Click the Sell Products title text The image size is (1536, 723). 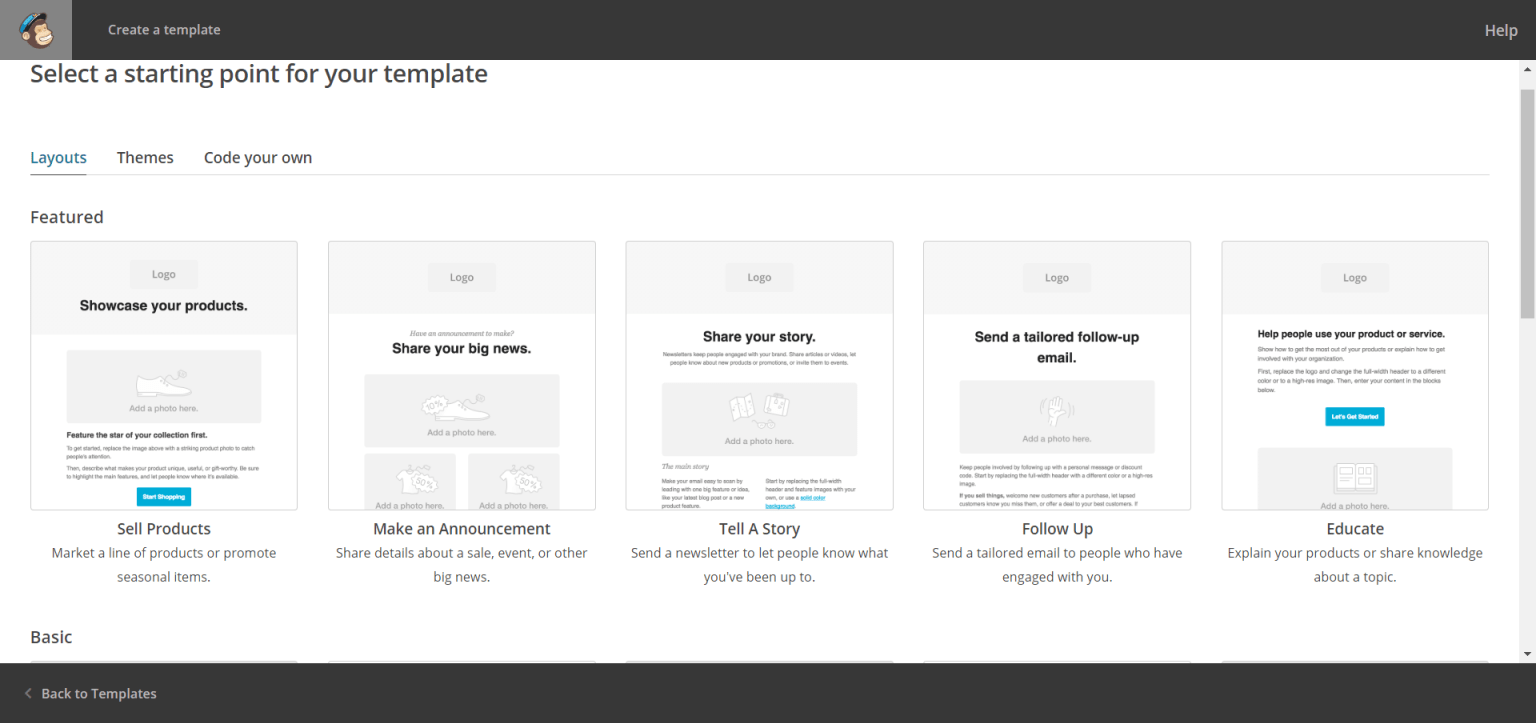(x=164, y=529)
